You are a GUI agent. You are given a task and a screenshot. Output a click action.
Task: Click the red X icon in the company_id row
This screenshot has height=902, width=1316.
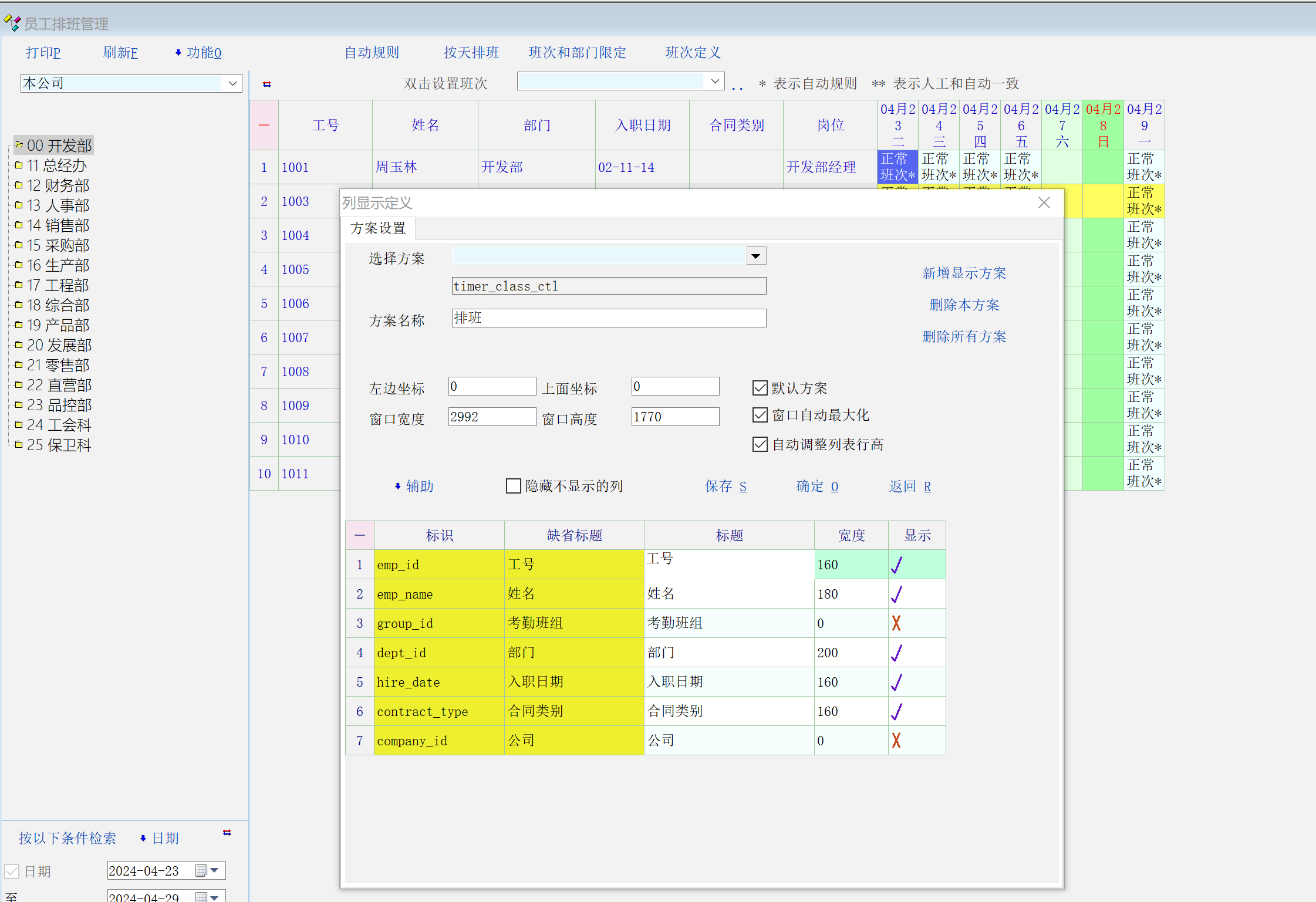[896, 741]
